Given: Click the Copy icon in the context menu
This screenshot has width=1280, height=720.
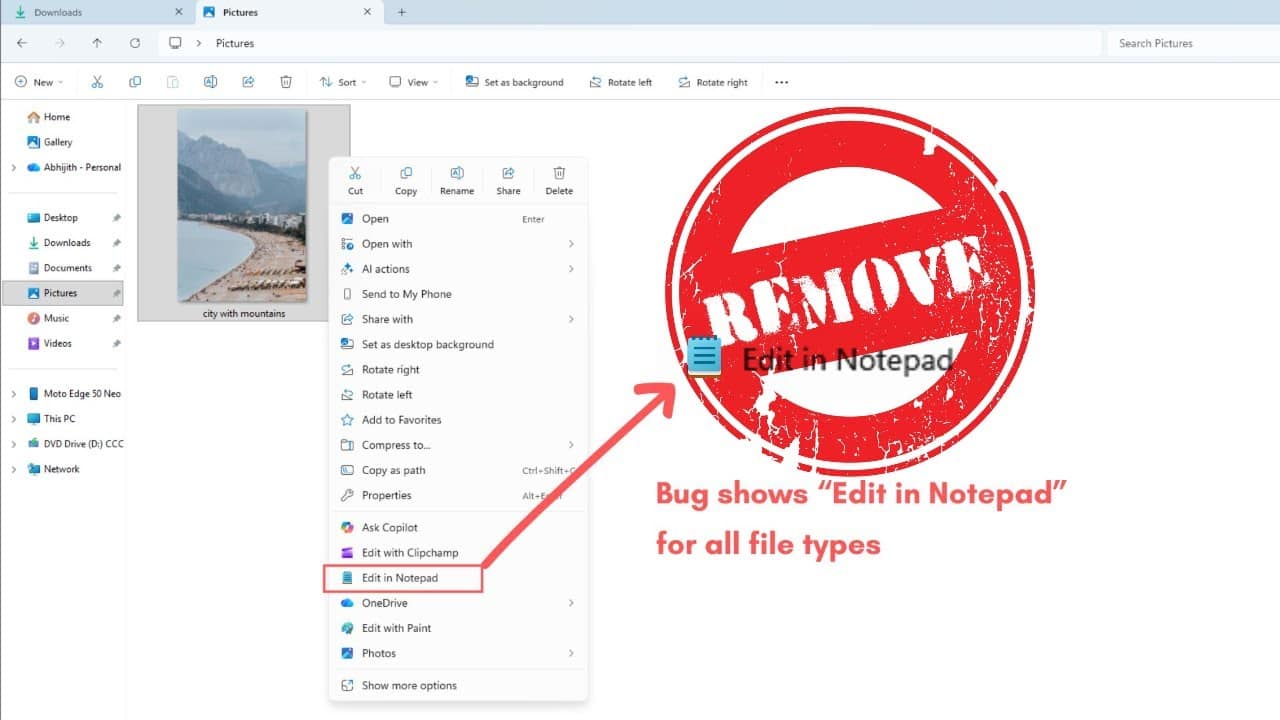Looking at the screenshot, I should tap(406, 179).
